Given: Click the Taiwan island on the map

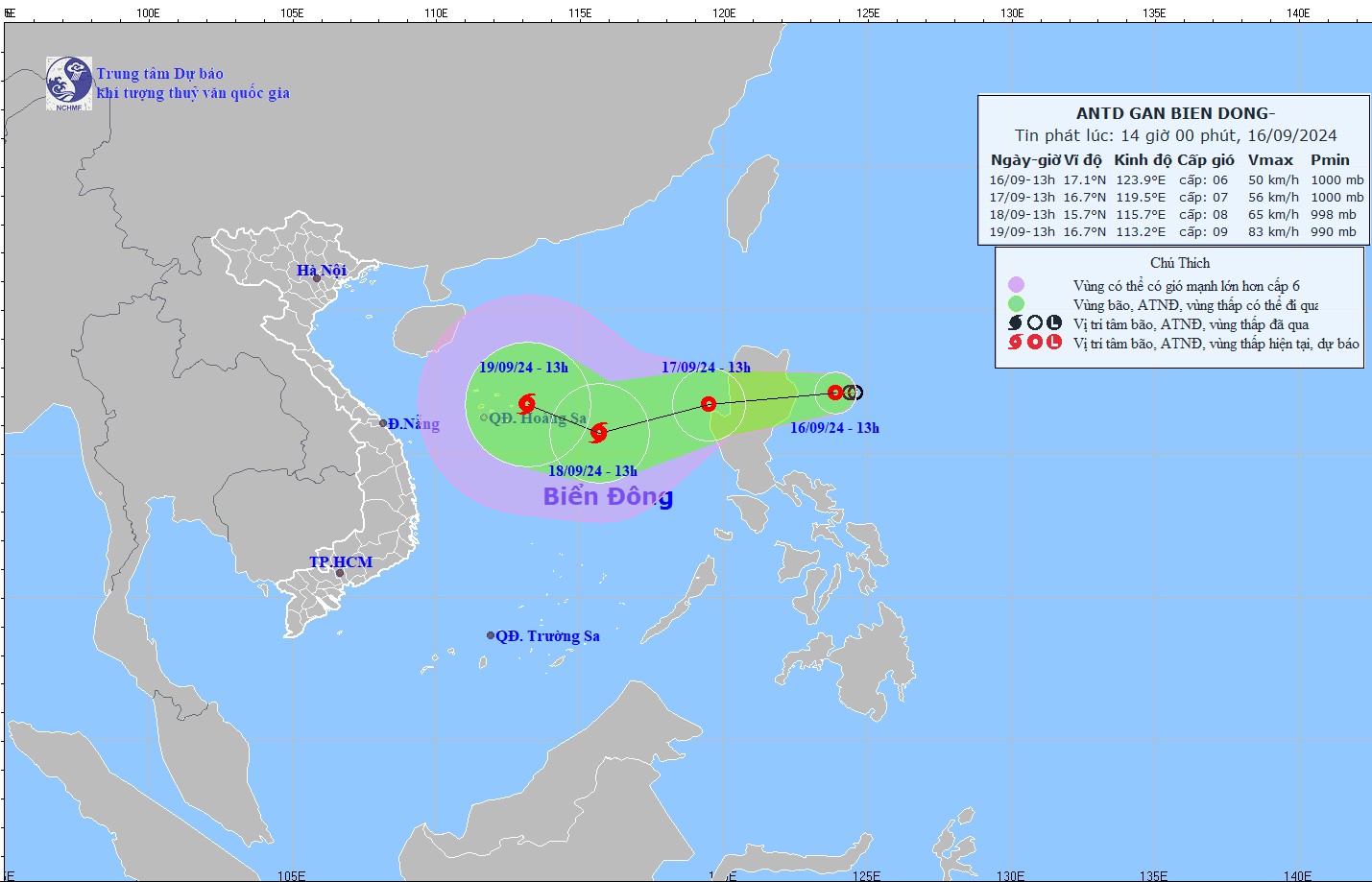Looking at the screenshot, I should tap(751, 203).
